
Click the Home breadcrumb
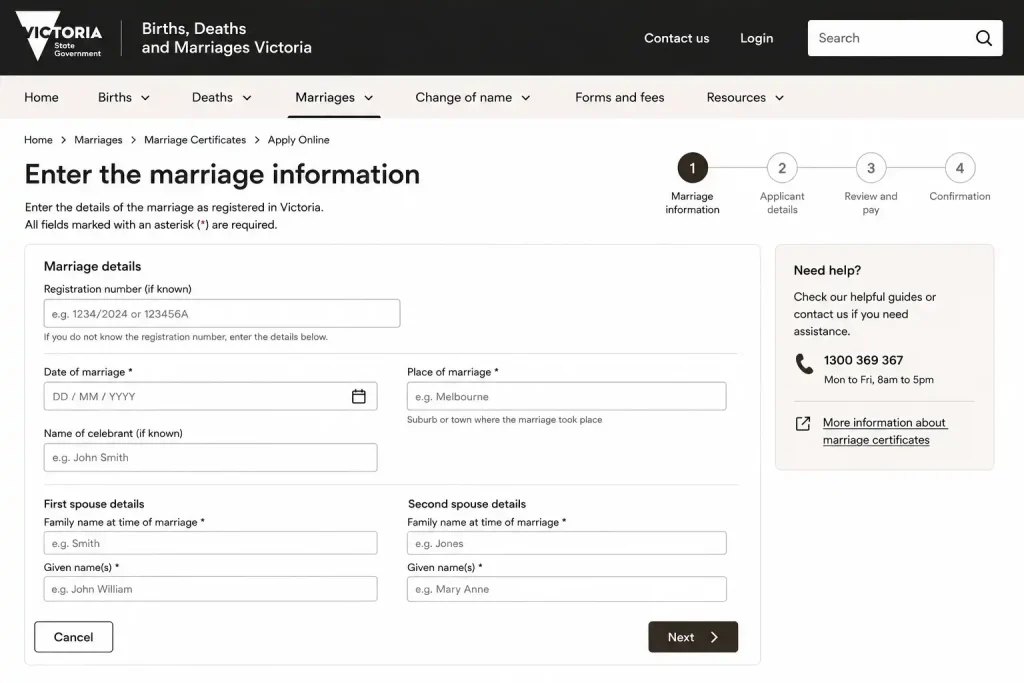tap(38, 140)
